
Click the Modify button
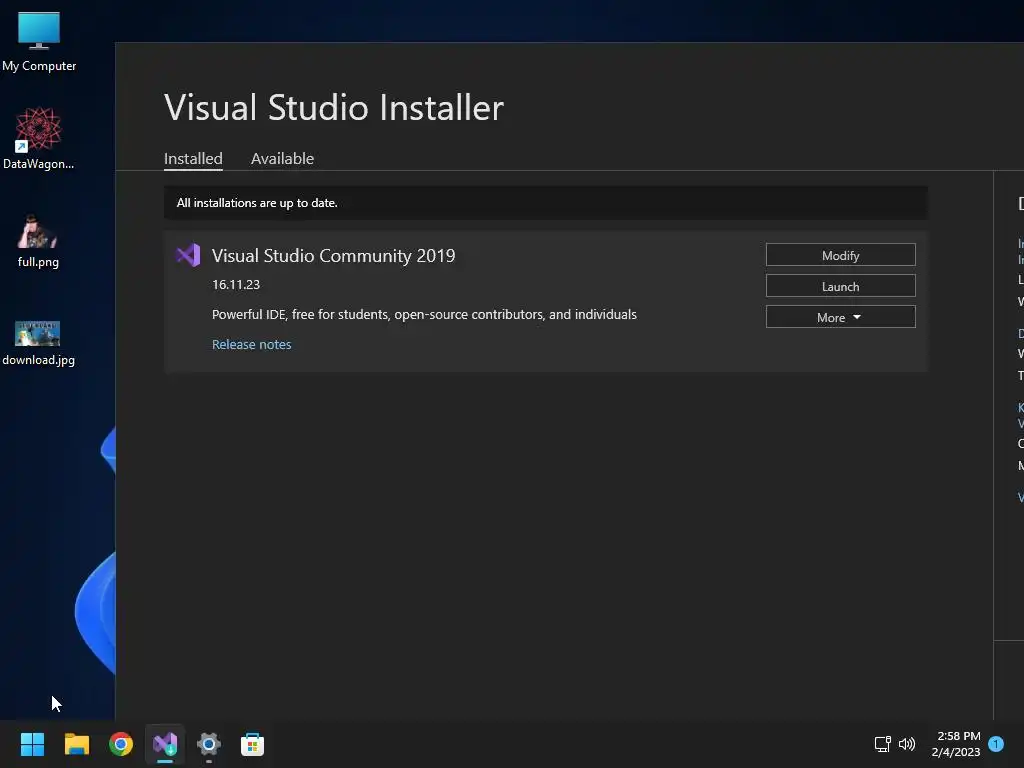pyautogui.click(x=840, y=255)
